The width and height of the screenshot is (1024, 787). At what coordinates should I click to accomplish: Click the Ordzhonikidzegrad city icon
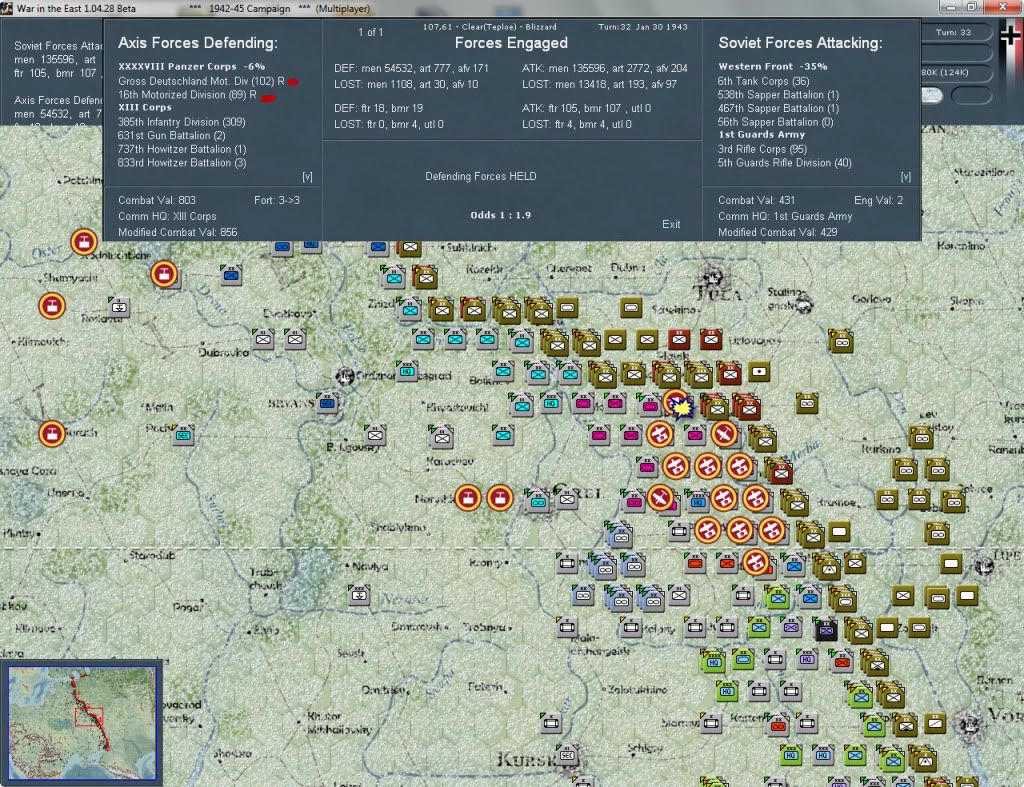coord(345,376)
